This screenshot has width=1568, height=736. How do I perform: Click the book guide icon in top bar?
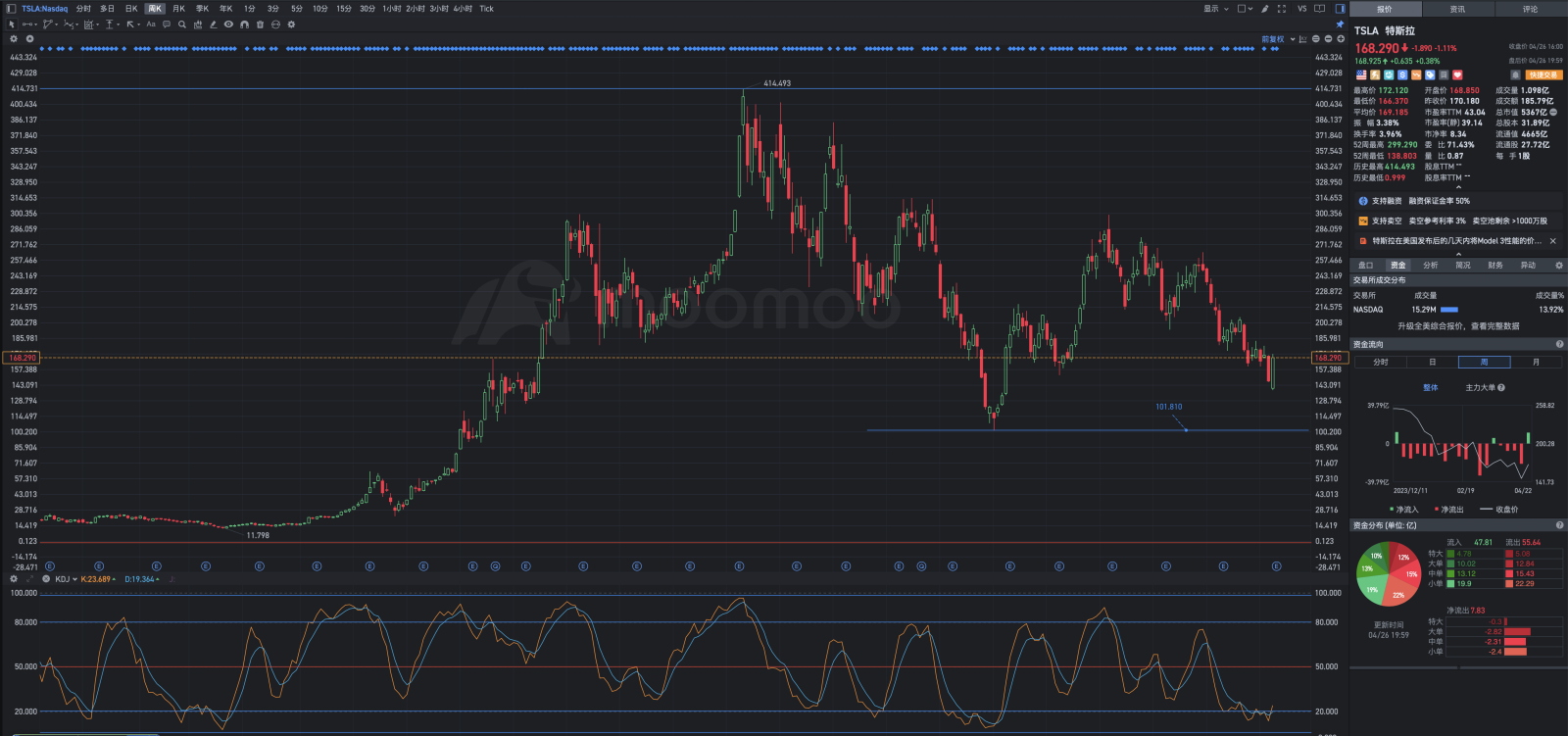point(1321,9)
